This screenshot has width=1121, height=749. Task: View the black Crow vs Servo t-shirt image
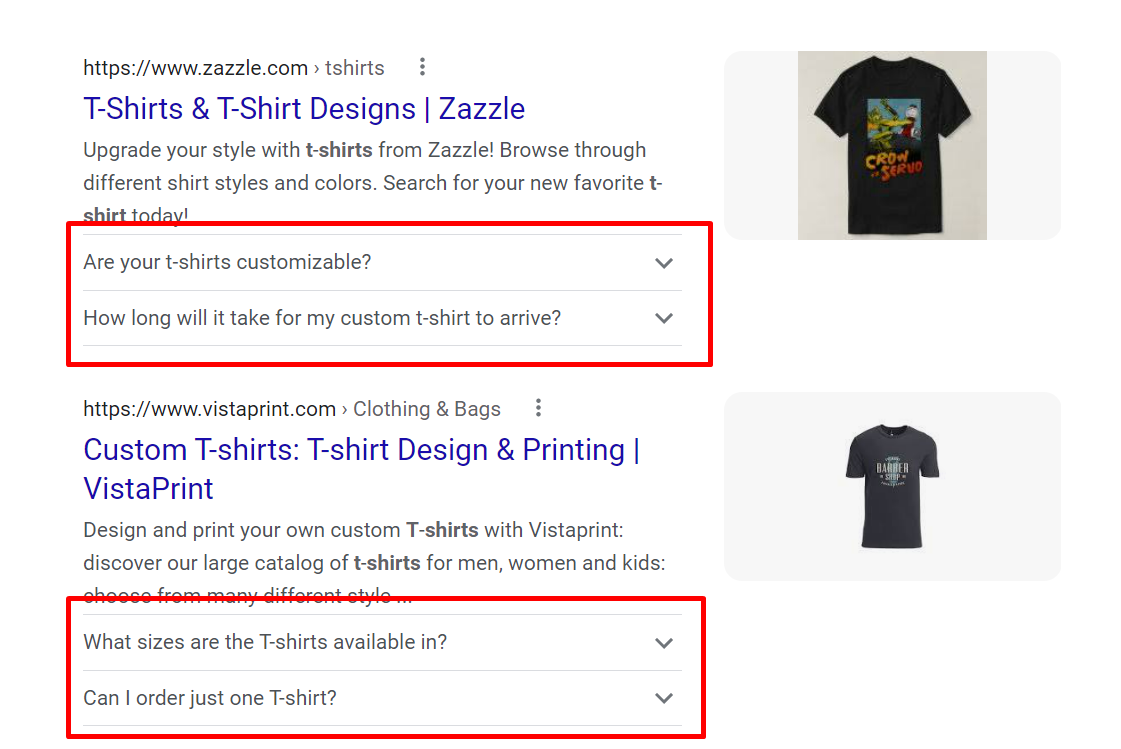point(891,145)
